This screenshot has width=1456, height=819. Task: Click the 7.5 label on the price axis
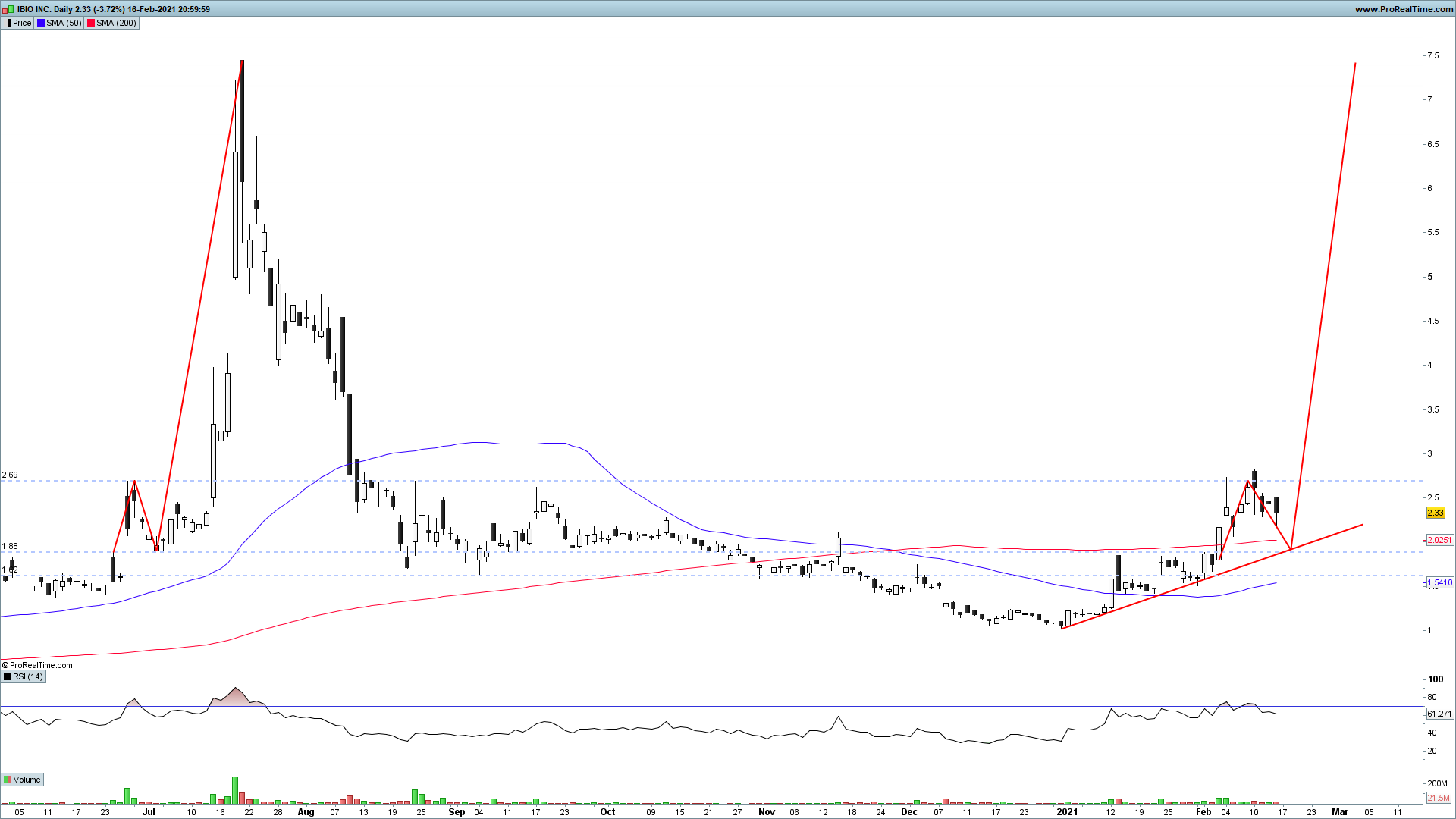pos(1432,56)
